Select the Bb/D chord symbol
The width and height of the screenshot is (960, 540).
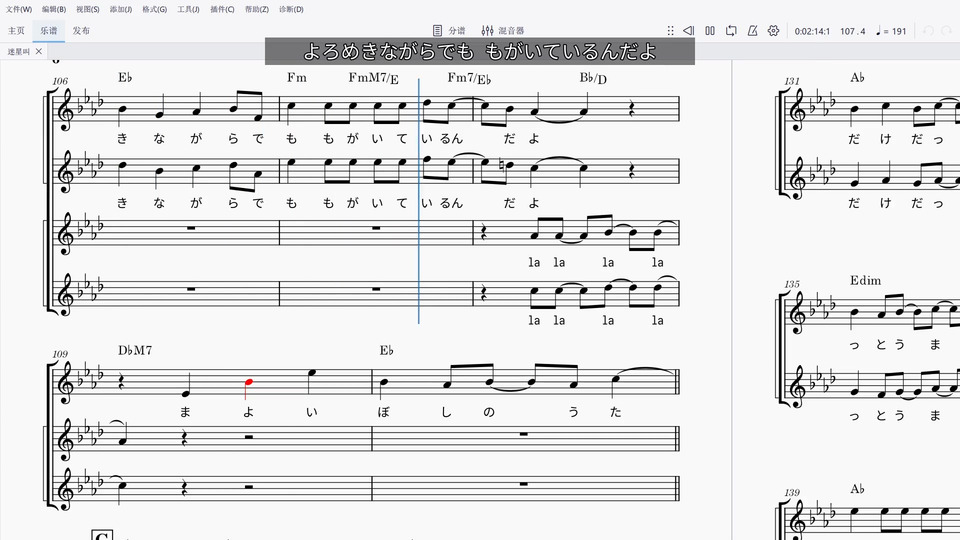[593, 78]
